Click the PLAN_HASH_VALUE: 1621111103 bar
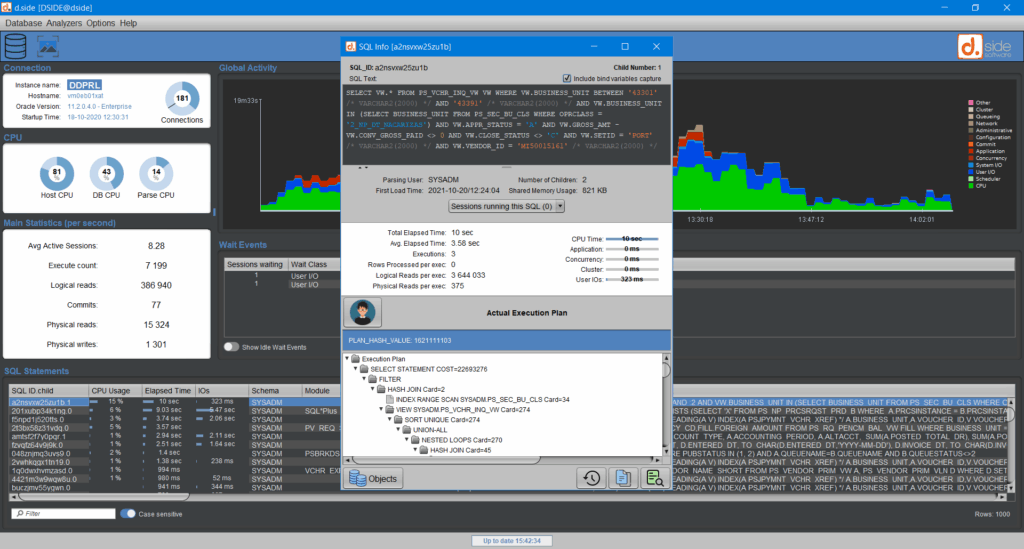1024x549 pixels. pos(506,340)
